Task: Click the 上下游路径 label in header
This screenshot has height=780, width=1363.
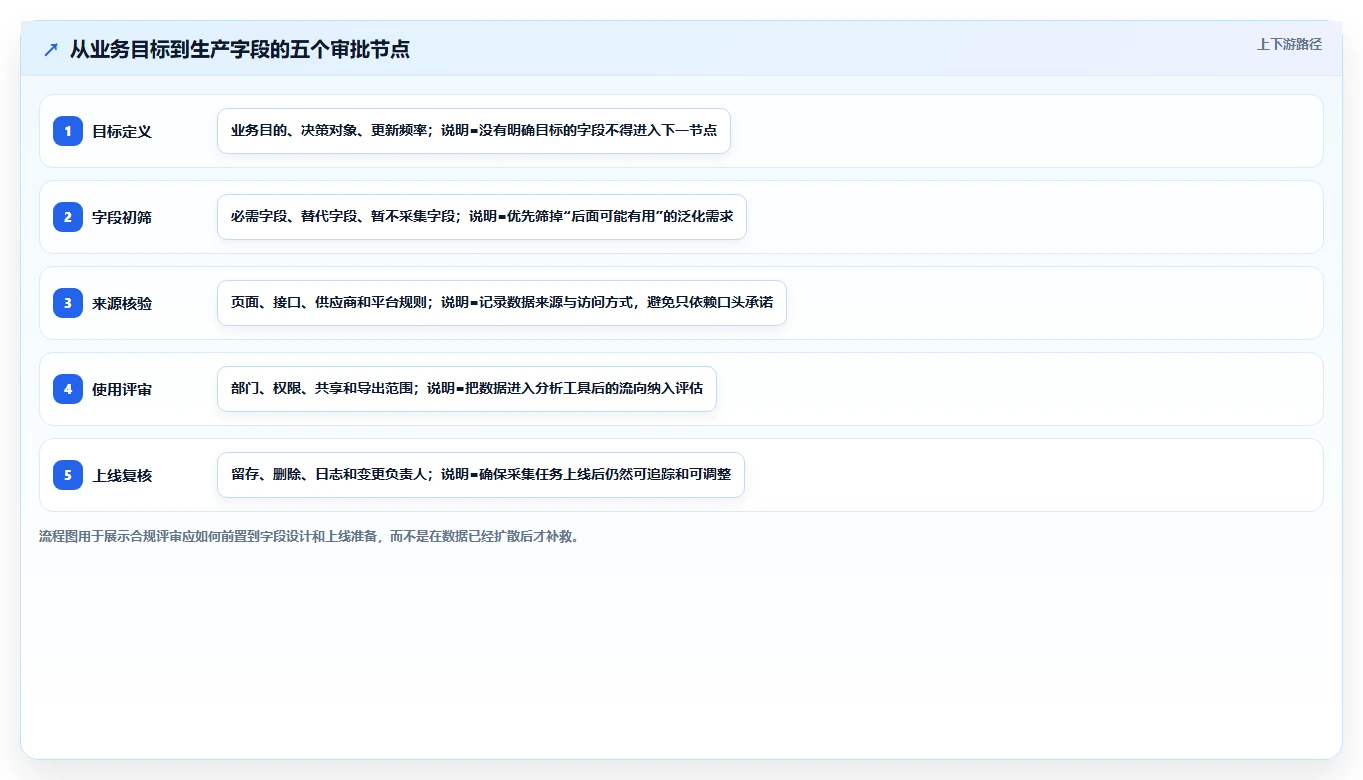Action: (1289, 44)
